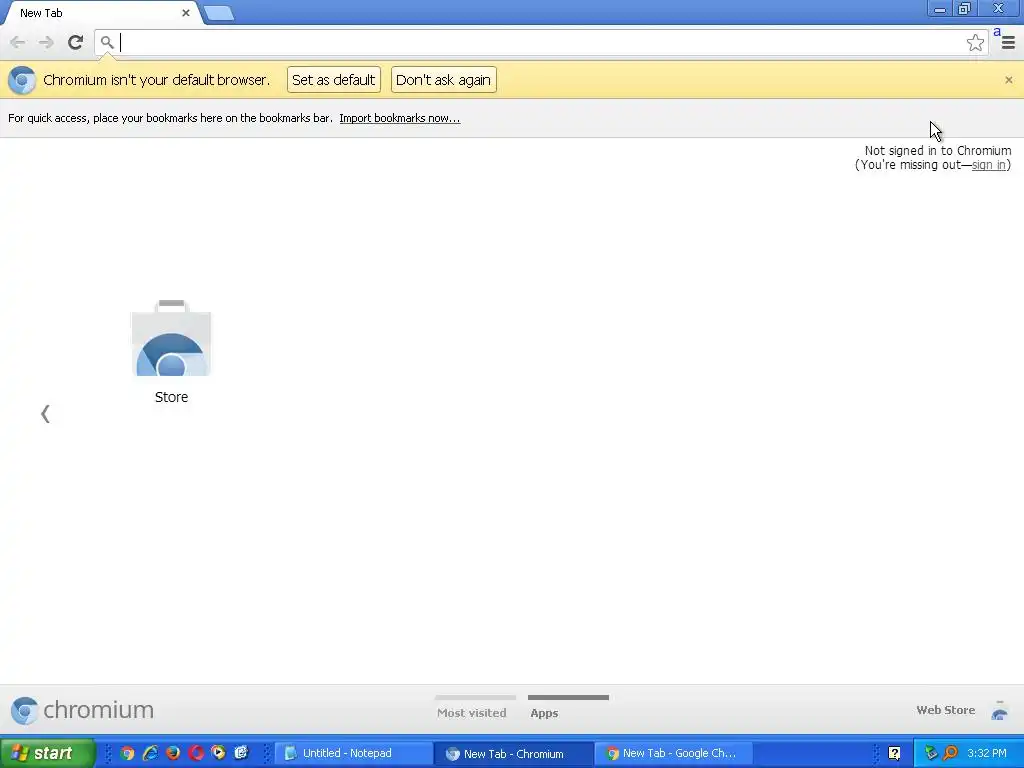Image resolution: width=1024 pixels, height=768 pixels.
Task: Open the Chromium hamburger menu
Action: 1008,42
